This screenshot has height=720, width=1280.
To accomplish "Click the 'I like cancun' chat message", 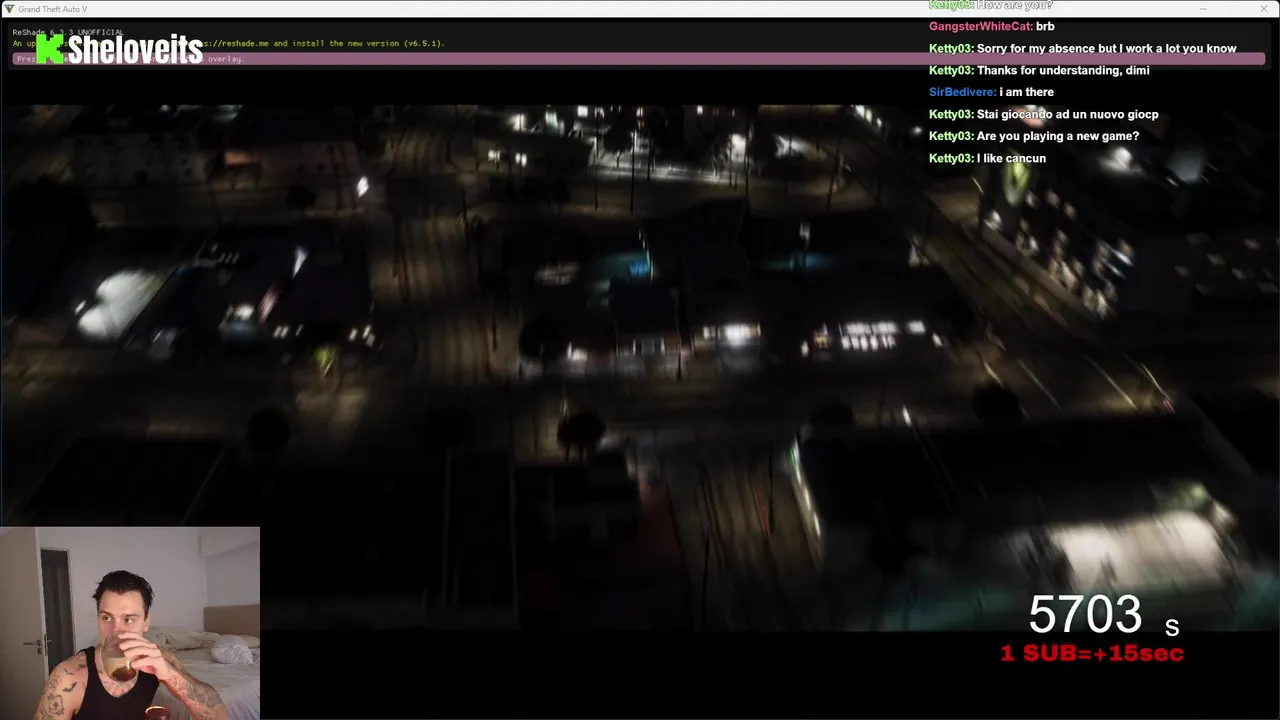I will click(x=987, y=158).
